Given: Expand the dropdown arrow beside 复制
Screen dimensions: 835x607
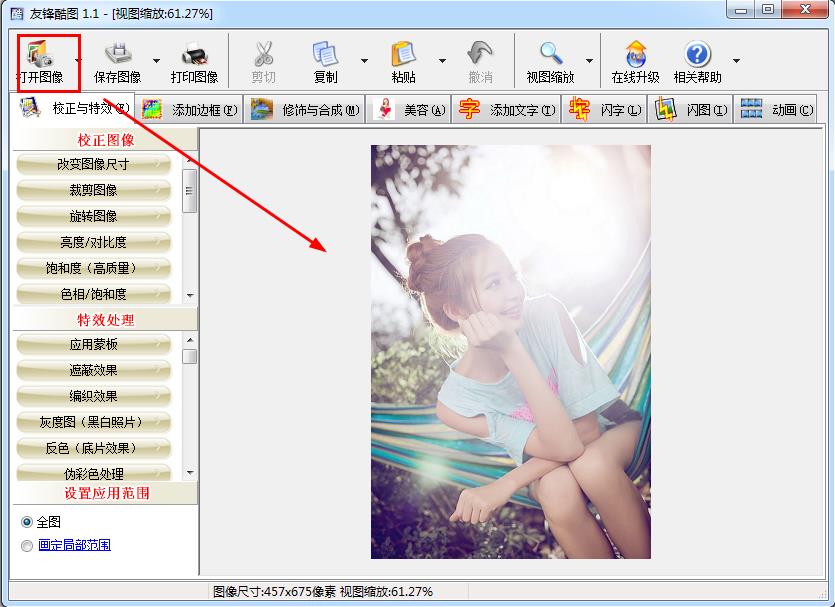Looking at the screenshot, I should [364, 61].
